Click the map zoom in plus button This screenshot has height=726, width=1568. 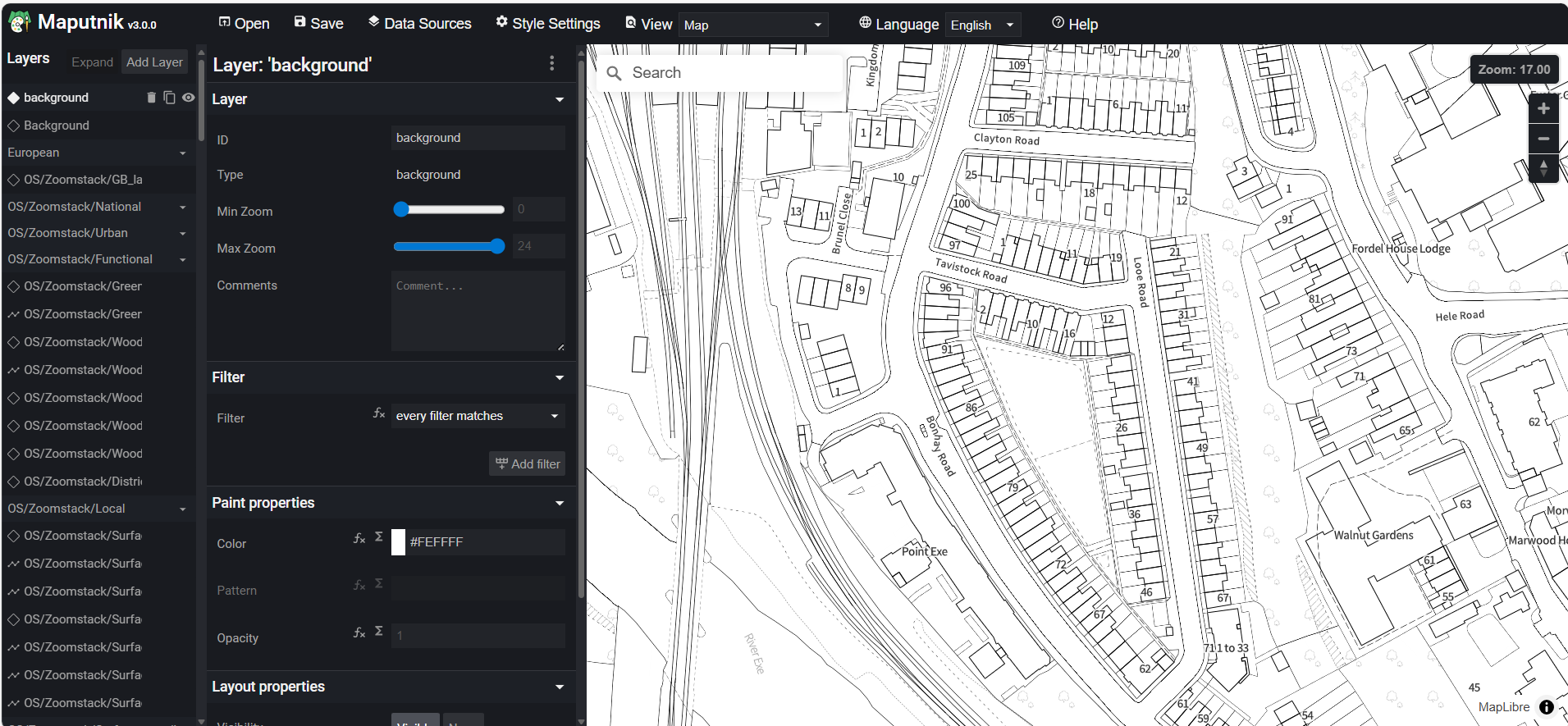pos(1543,109)
